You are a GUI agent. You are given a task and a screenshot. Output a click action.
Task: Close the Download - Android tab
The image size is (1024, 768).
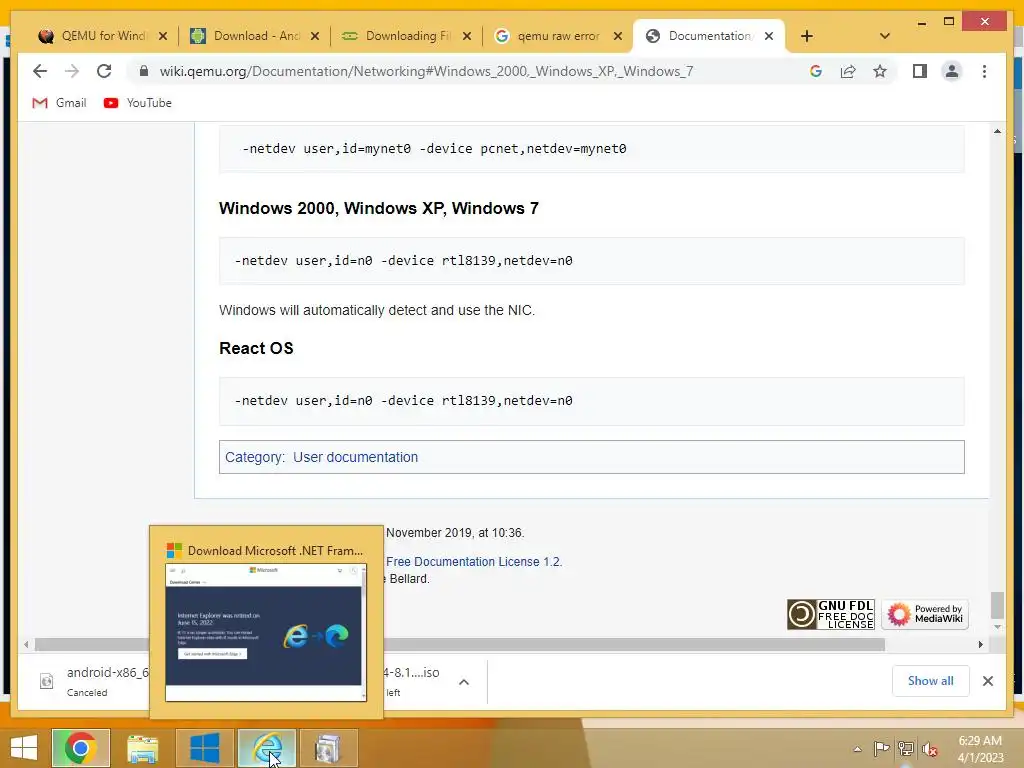coord(315,36)
